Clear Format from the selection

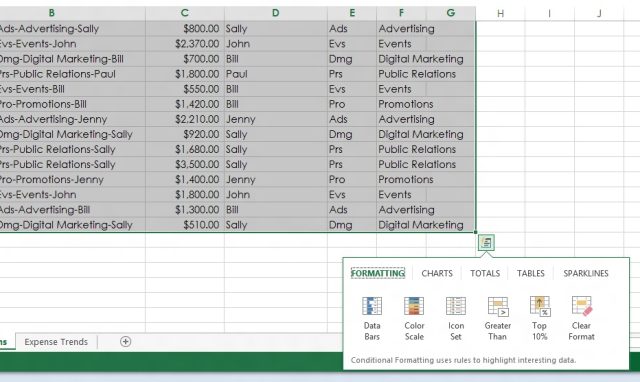(x=581, y=319)
